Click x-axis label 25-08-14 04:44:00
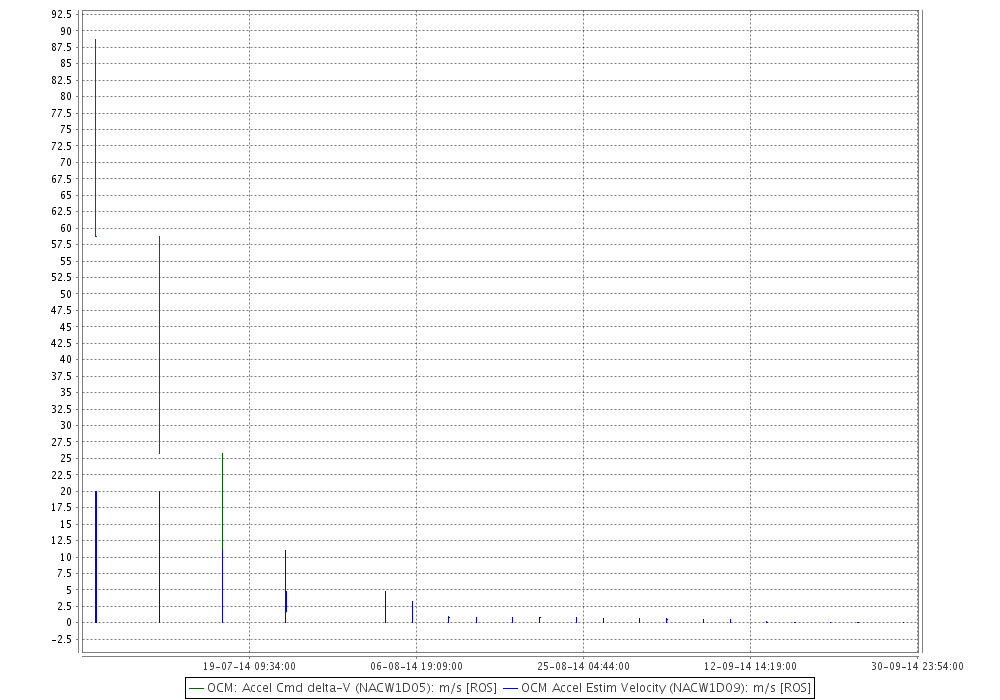The height and width of the screenshot is (700, 1000). pos(584,666)
